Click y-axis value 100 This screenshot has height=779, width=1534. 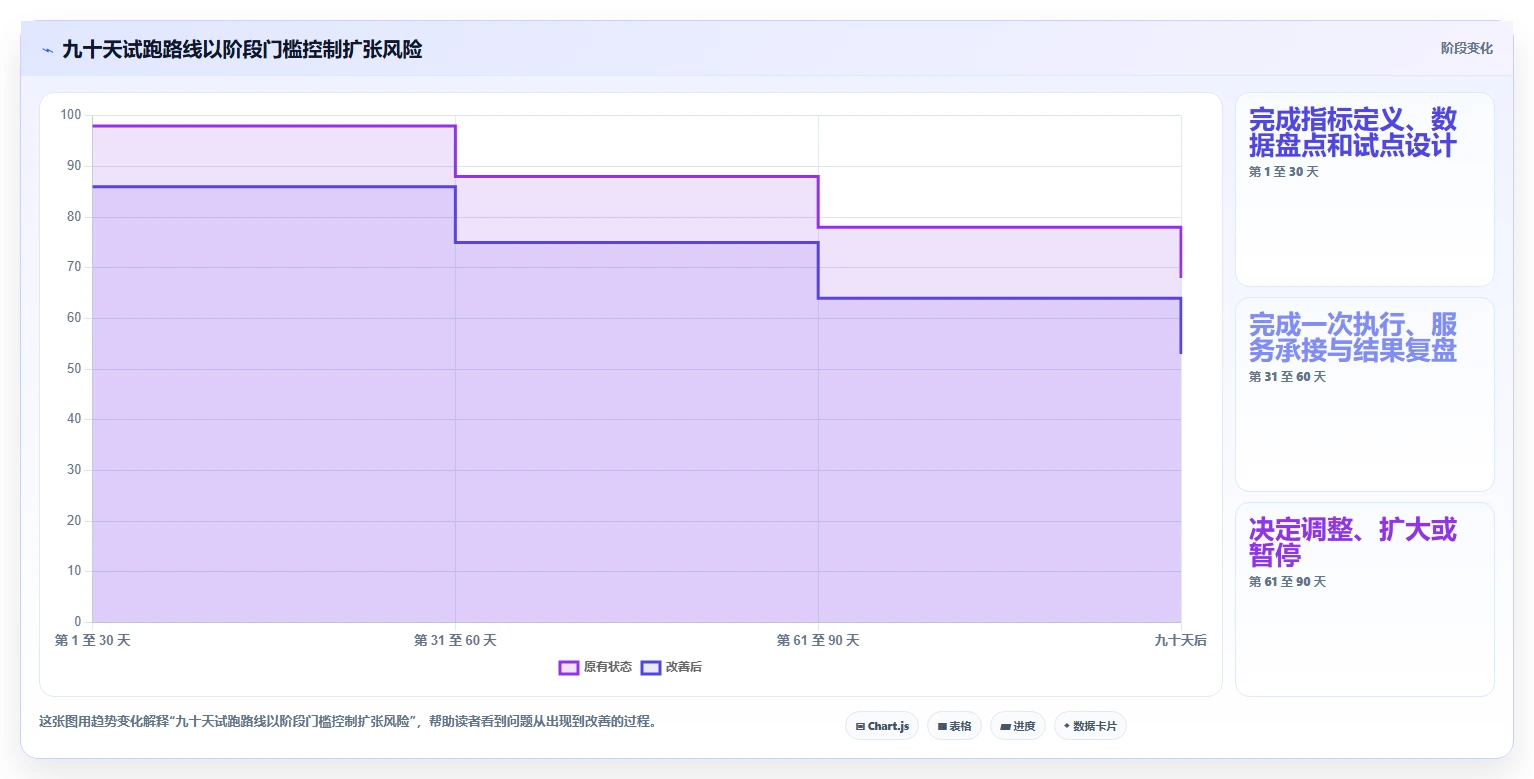click(71, 115)
